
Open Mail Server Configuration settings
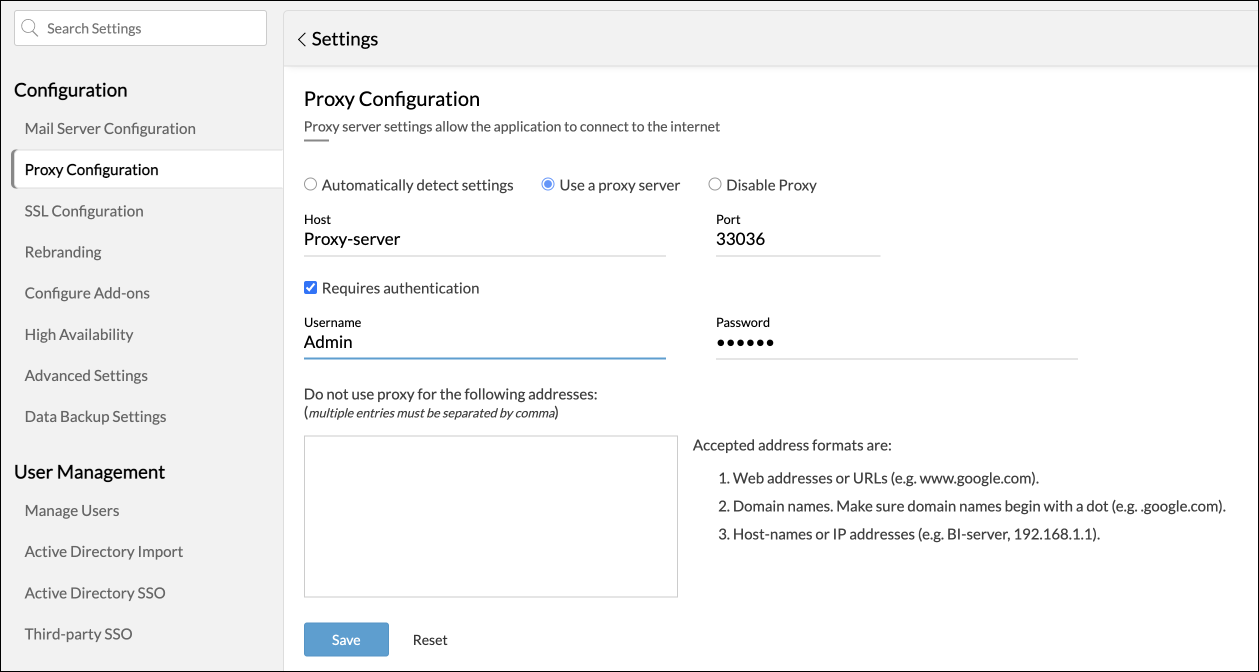click(x=110, y=129)
